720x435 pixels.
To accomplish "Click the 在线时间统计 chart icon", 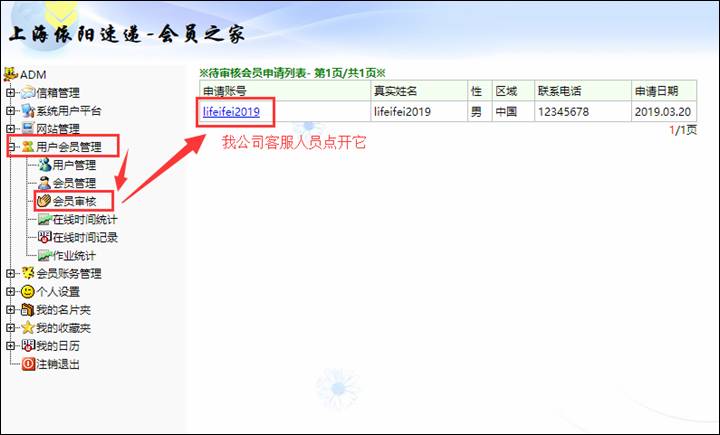I will pos(44,219).
